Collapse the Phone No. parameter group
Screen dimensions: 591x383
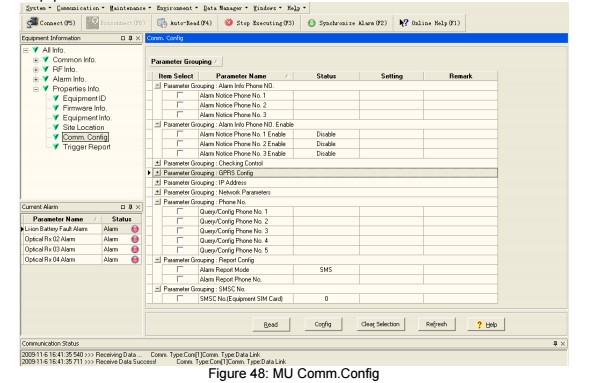click(x=158, y=202)
